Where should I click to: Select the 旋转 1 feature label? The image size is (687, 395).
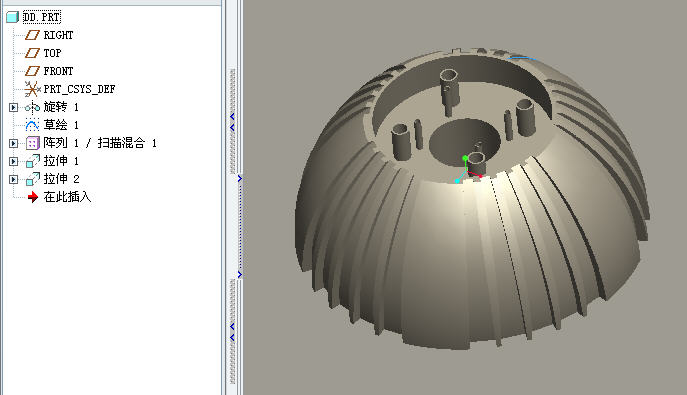point(61,107)
